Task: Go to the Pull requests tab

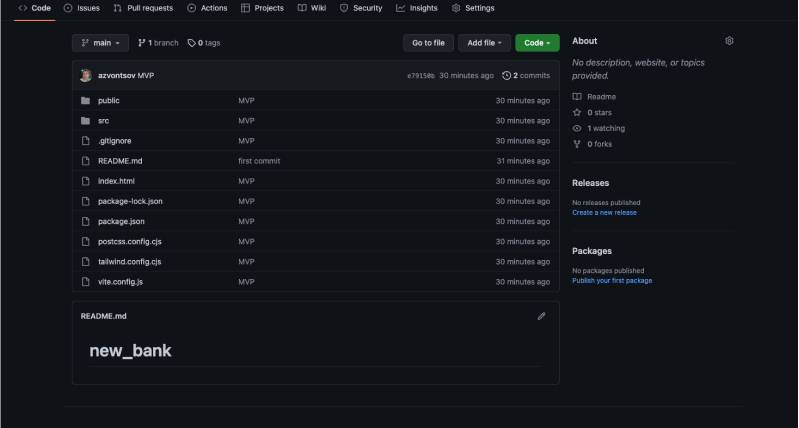Action: (143, 8)
